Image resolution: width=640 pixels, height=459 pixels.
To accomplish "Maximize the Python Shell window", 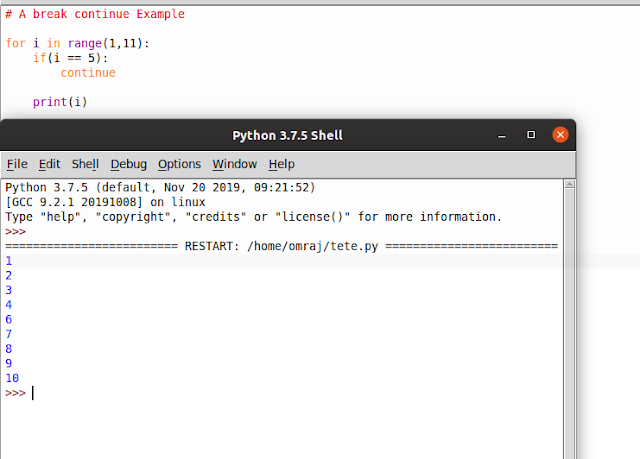I will [x=531, y=135].
